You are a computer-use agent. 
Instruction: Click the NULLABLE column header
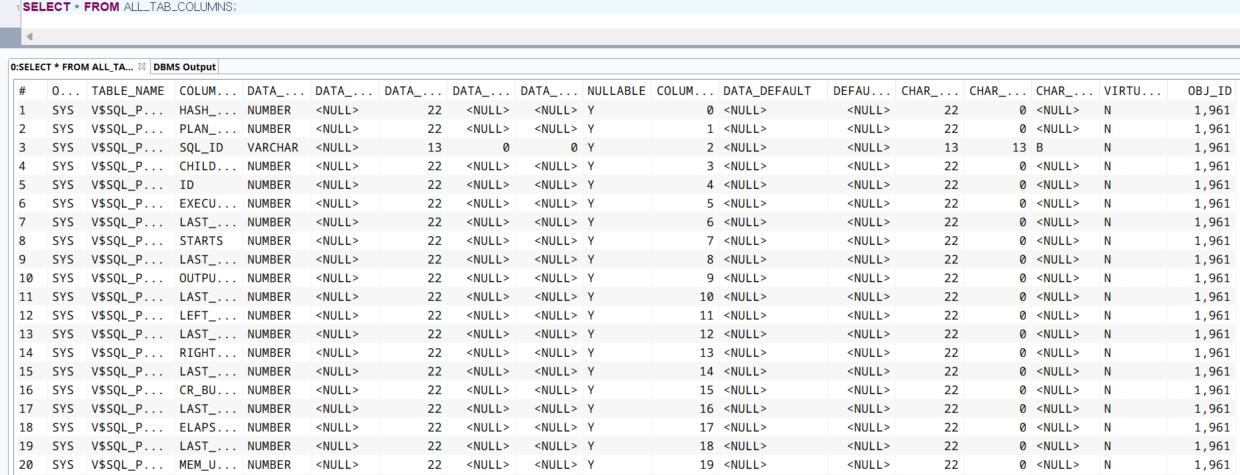coord(616,91)
